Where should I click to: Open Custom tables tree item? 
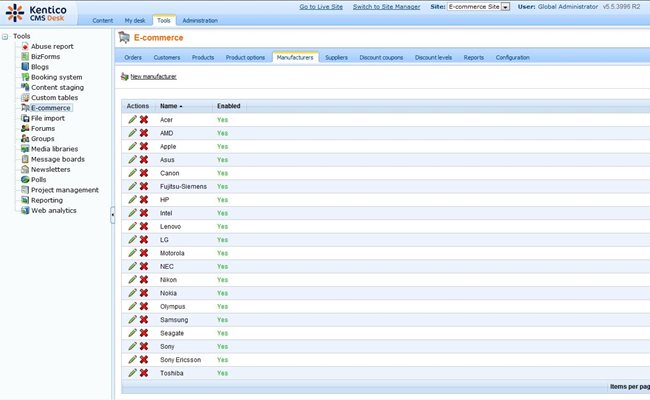[x=54, y=98]
